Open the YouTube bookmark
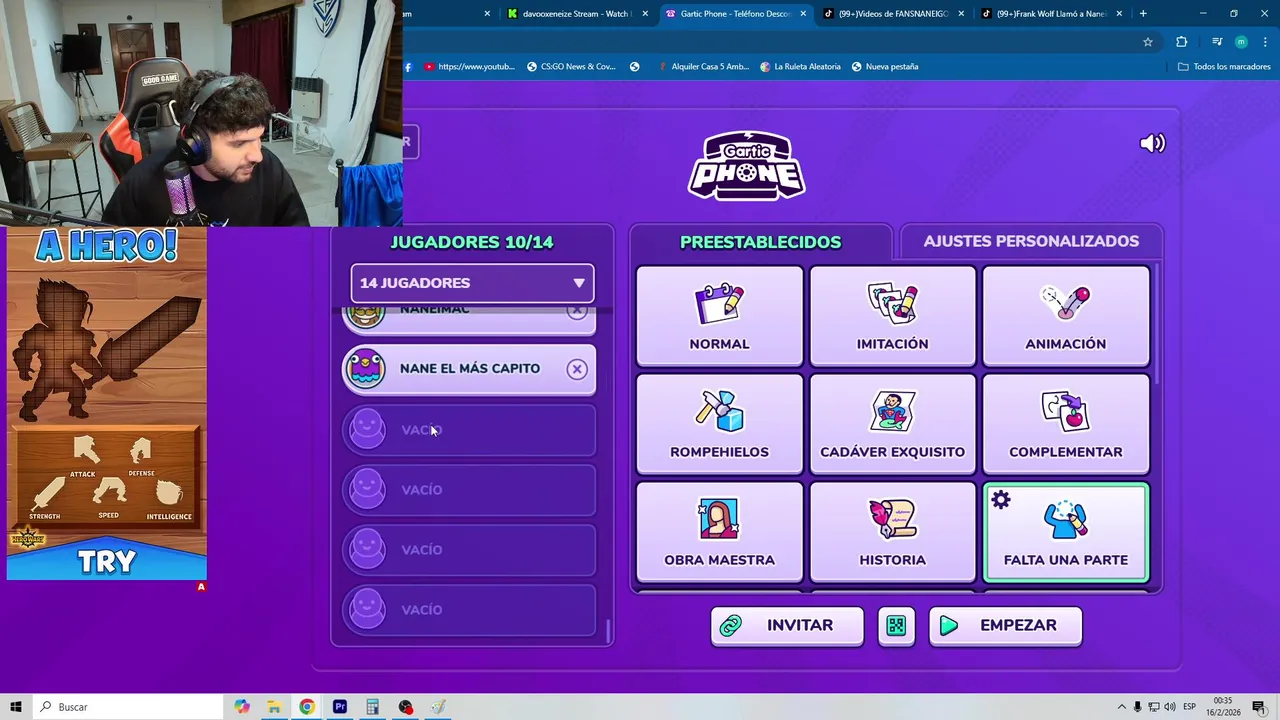Viewport: 1280px width, 720px height. pos(469,67)
